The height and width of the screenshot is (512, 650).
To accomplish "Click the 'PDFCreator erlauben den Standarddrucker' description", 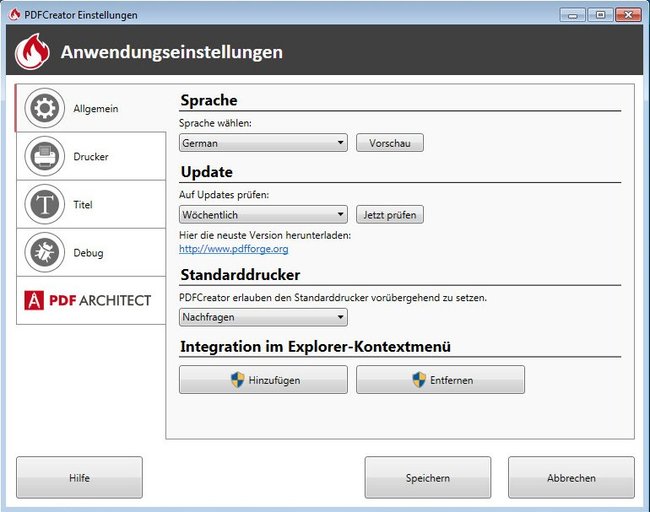I will 333,298.
